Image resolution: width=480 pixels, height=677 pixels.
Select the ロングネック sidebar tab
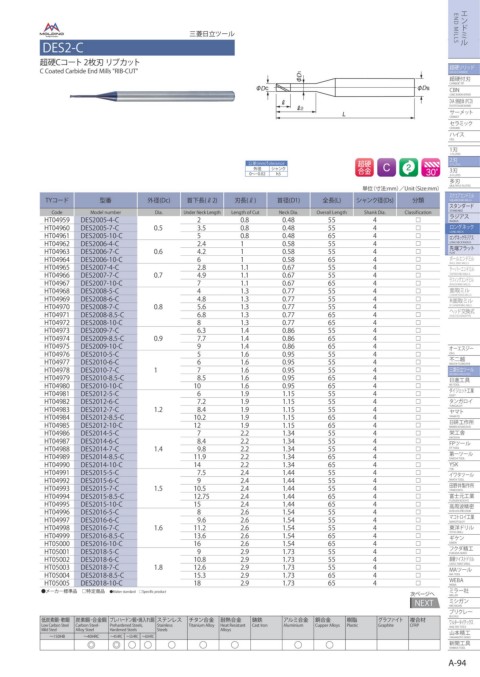click(464, 228)
